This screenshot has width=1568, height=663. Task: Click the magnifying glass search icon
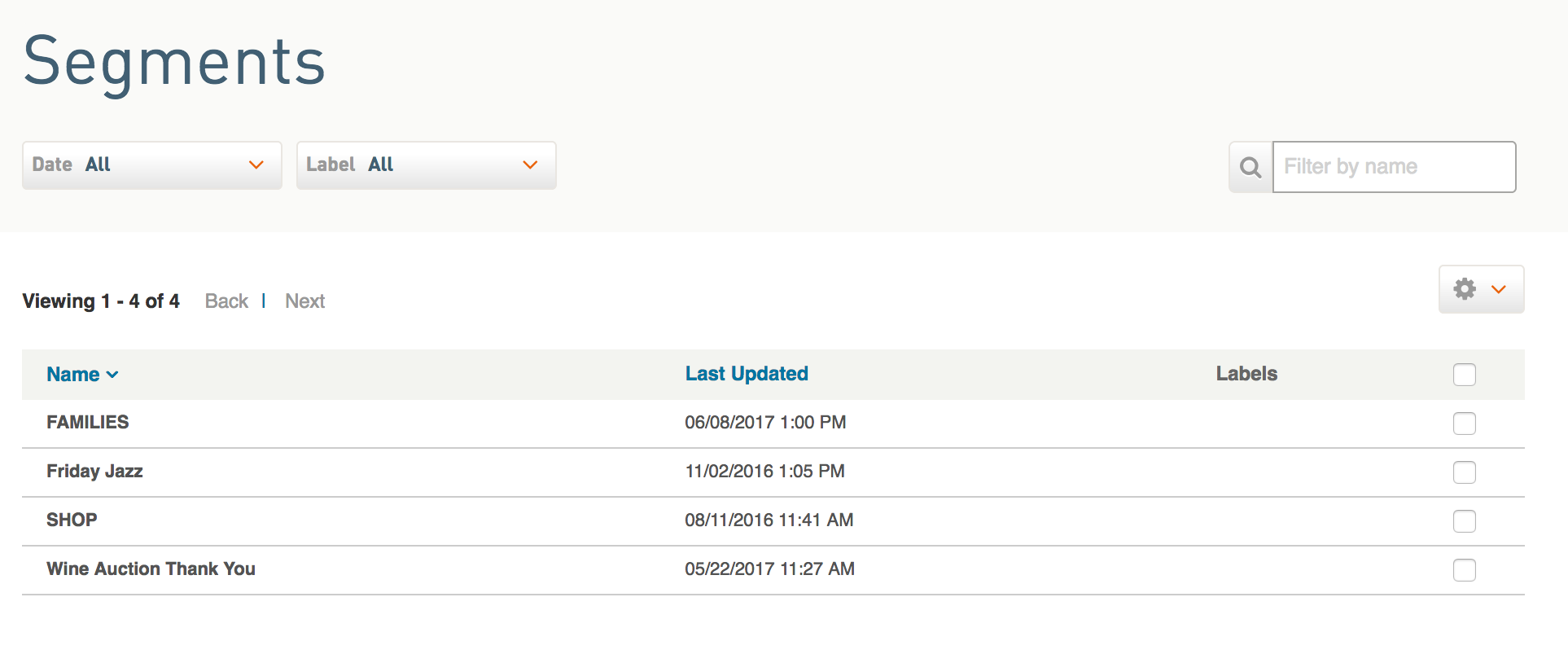[1250, 168]
